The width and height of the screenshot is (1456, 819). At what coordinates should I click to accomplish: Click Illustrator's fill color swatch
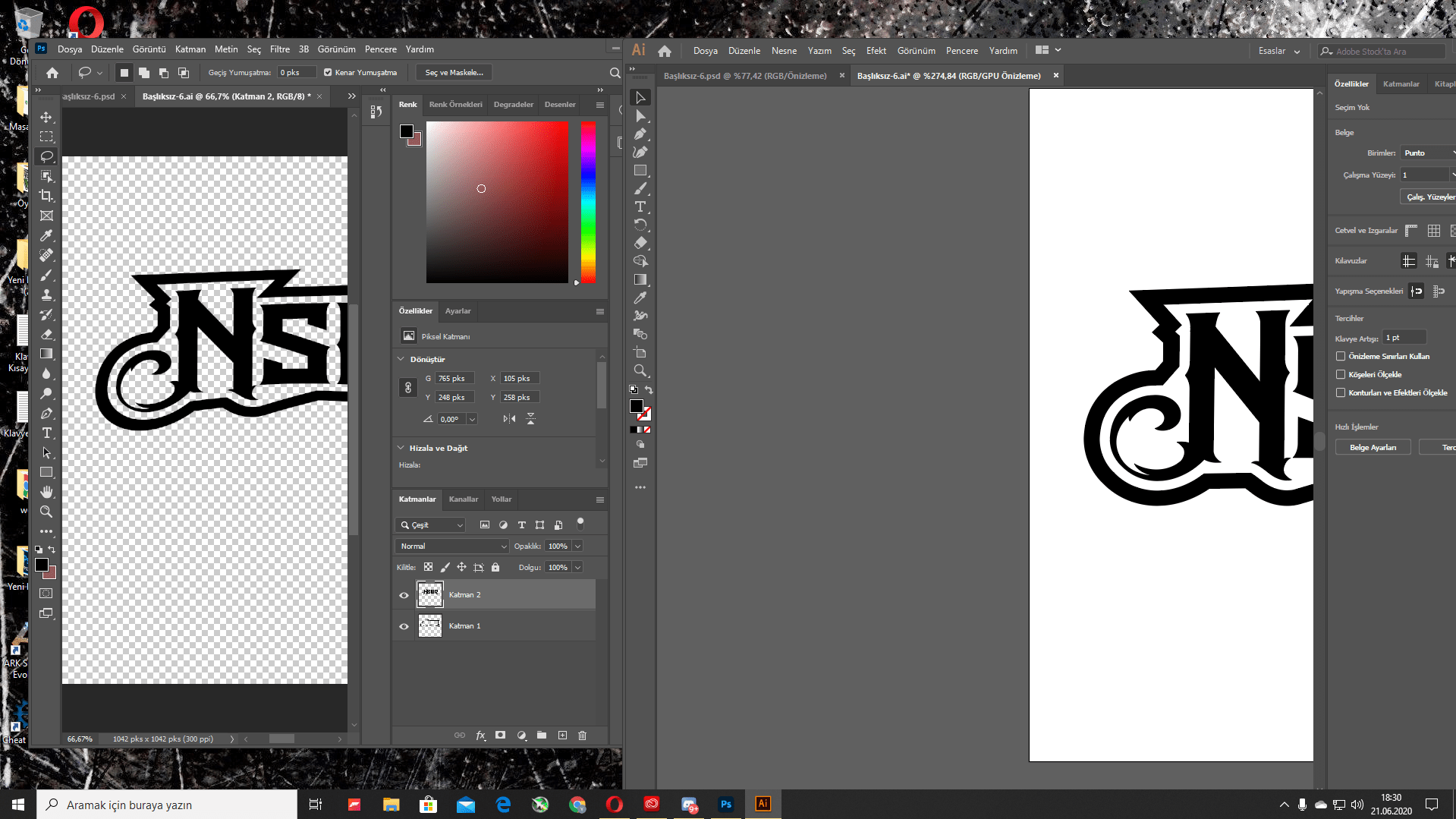637,407
